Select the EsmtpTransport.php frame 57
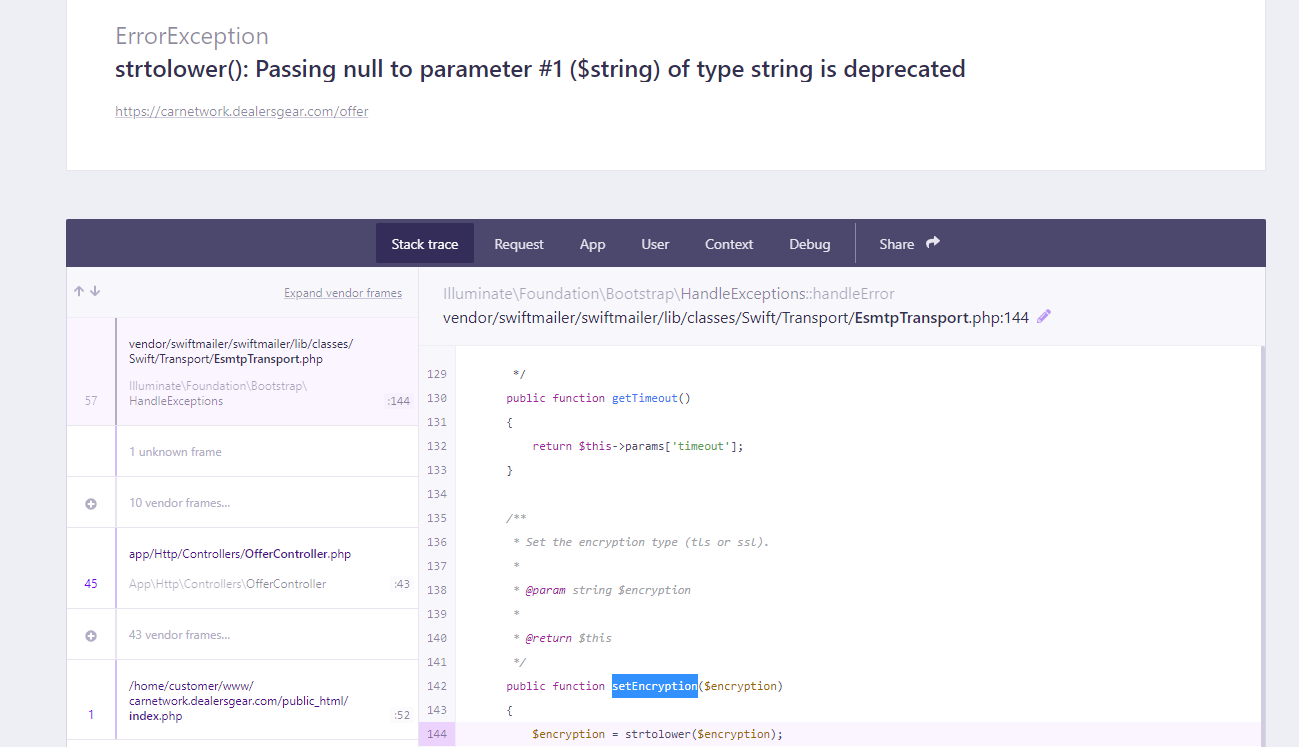Screen dimensions: 1299x747 (x=242, y=372)
